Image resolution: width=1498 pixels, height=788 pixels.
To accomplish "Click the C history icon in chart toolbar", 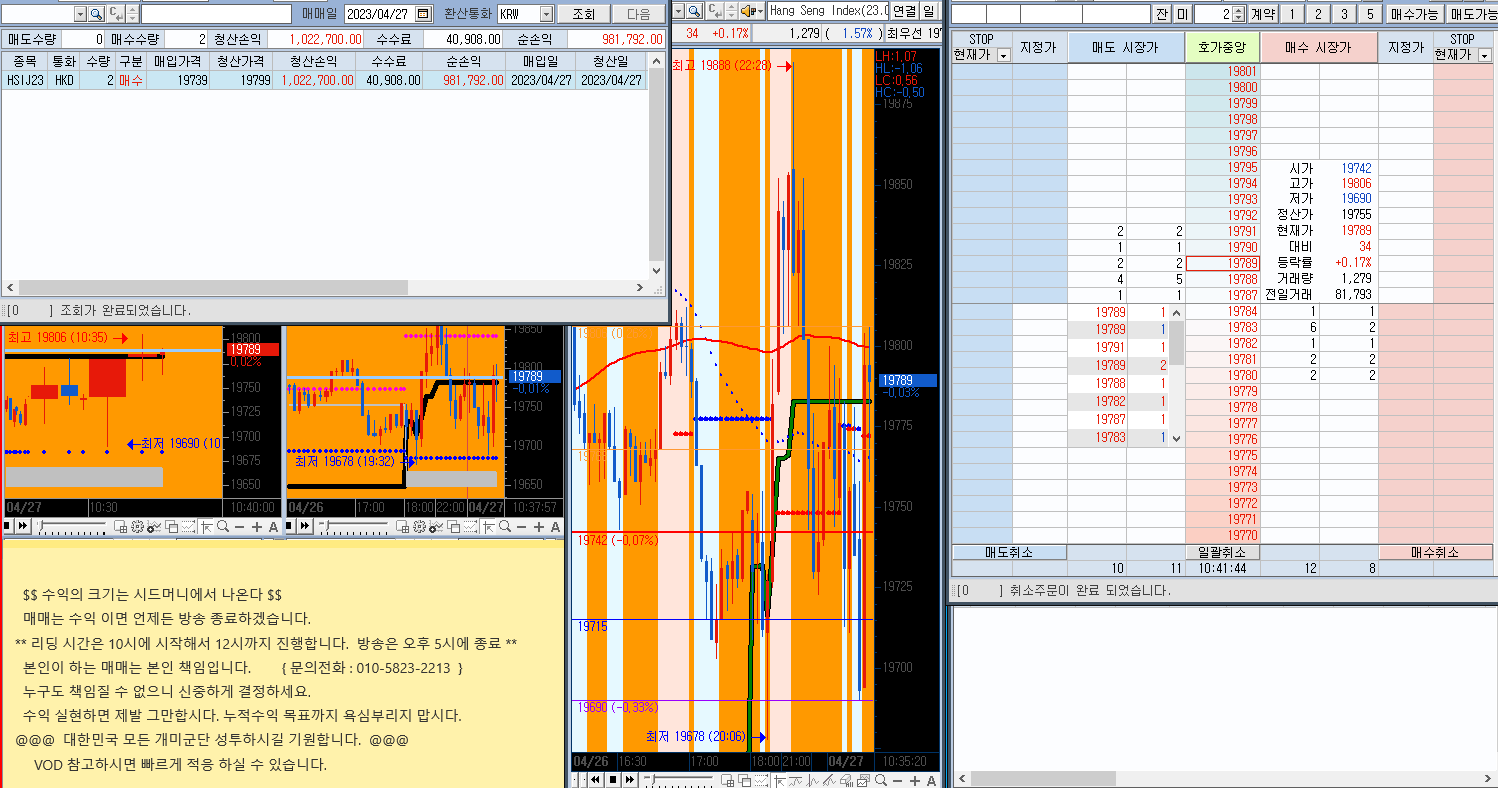I will 715,11.
